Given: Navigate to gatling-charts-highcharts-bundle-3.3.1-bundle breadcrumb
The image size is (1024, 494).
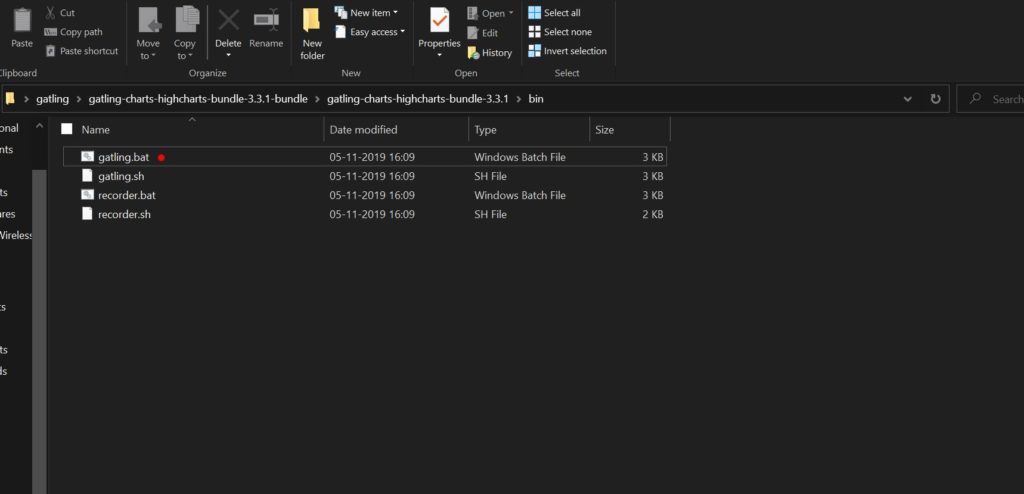Looking at the screenshot, I should [198, 99].
